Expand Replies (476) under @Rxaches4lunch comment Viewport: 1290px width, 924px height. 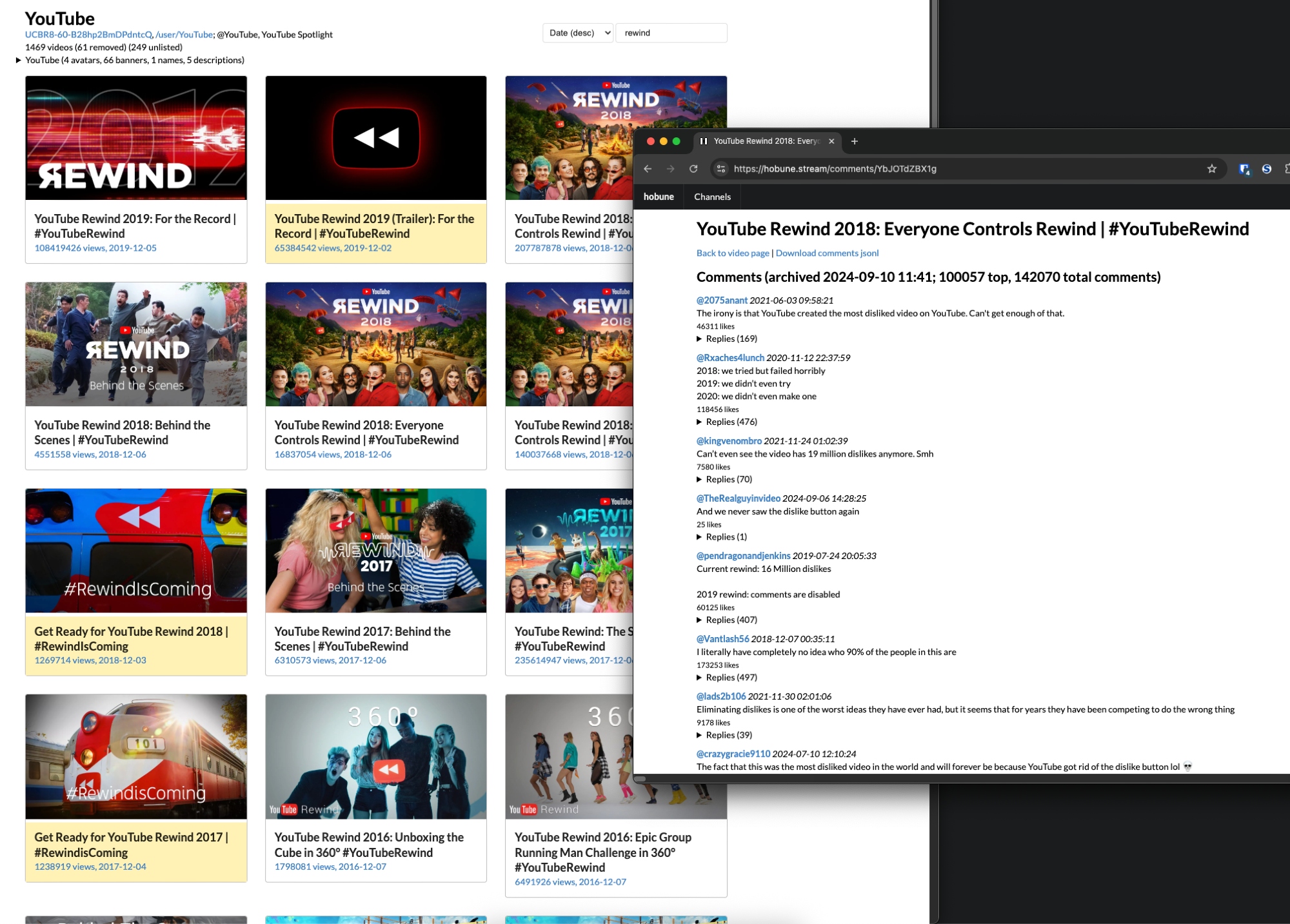pyautogui.click(x=727, y=422)
